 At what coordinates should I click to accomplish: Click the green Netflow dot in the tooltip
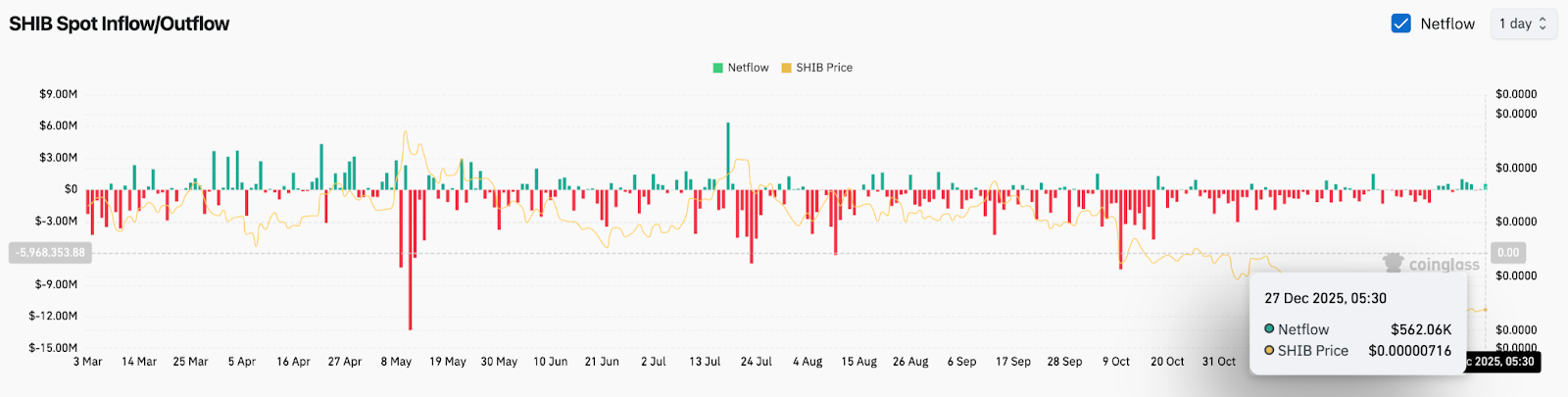[x=1269, y=329]
